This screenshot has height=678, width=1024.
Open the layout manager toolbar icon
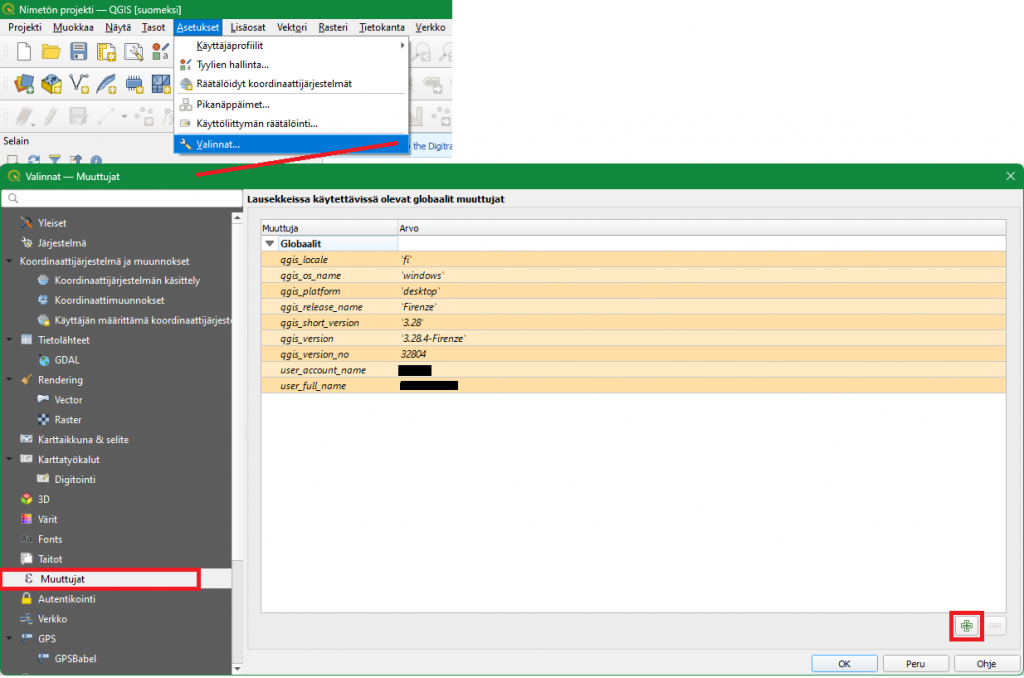pos(133,52)
